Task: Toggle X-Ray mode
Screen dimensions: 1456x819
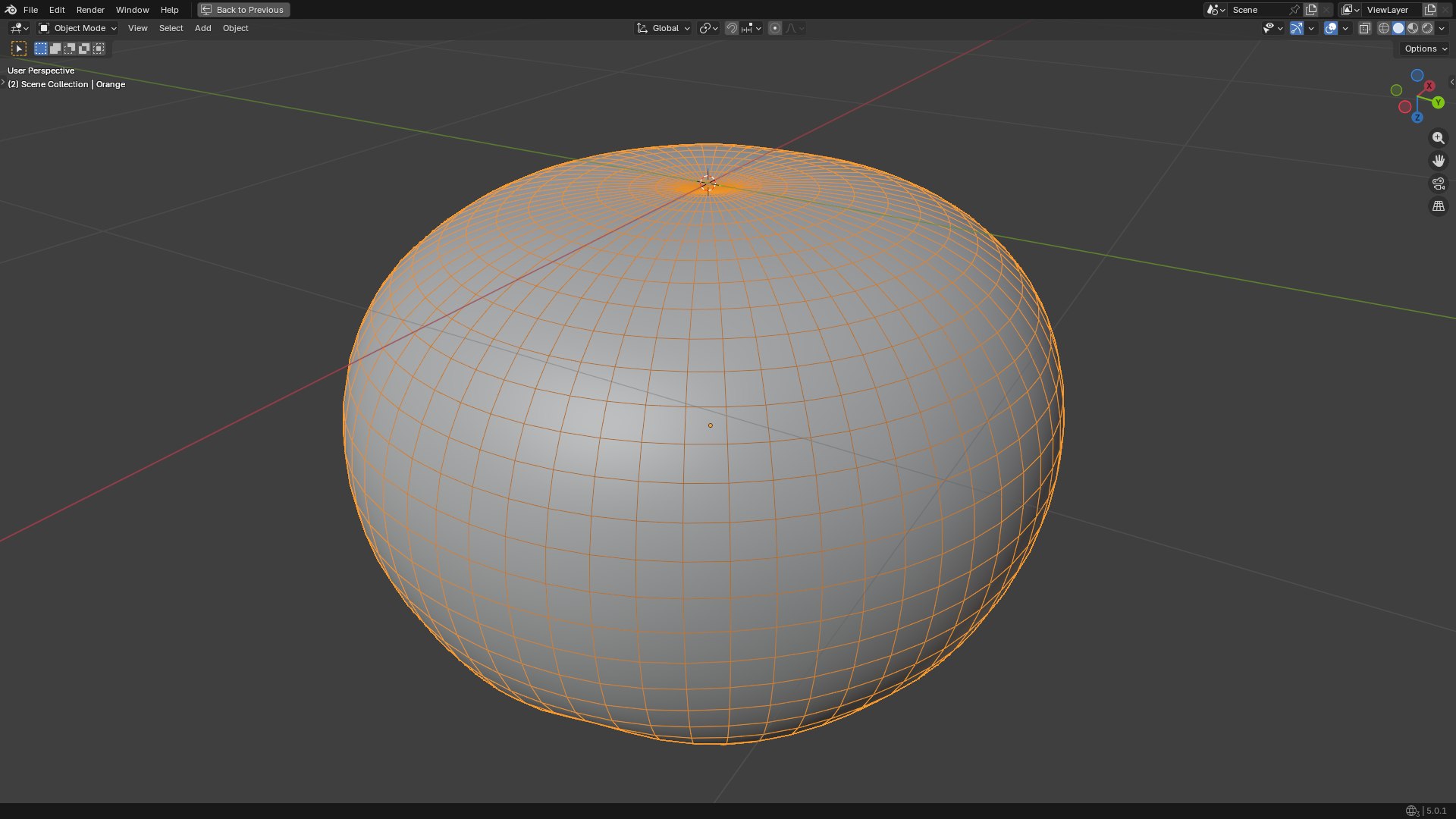Action: coord(1364,28)
